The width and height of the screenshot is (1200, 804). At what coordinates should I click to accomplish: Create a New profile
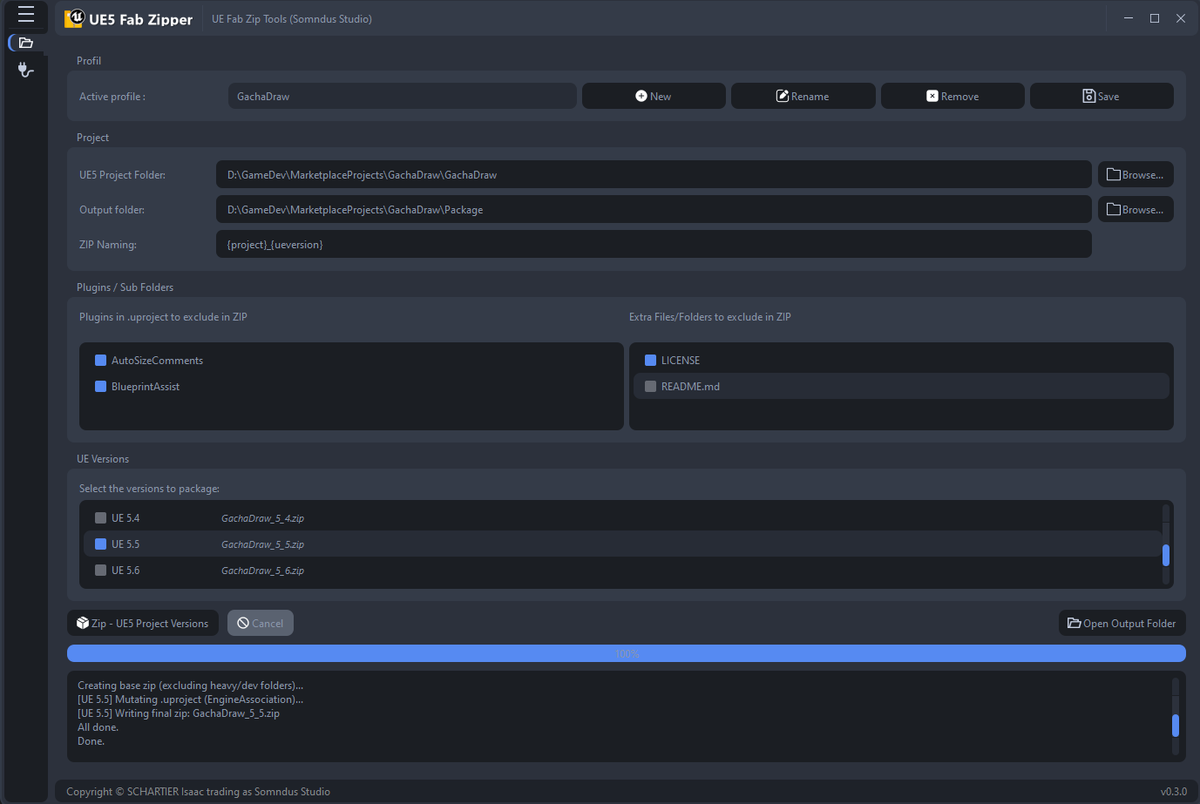(x=654, y=96)
